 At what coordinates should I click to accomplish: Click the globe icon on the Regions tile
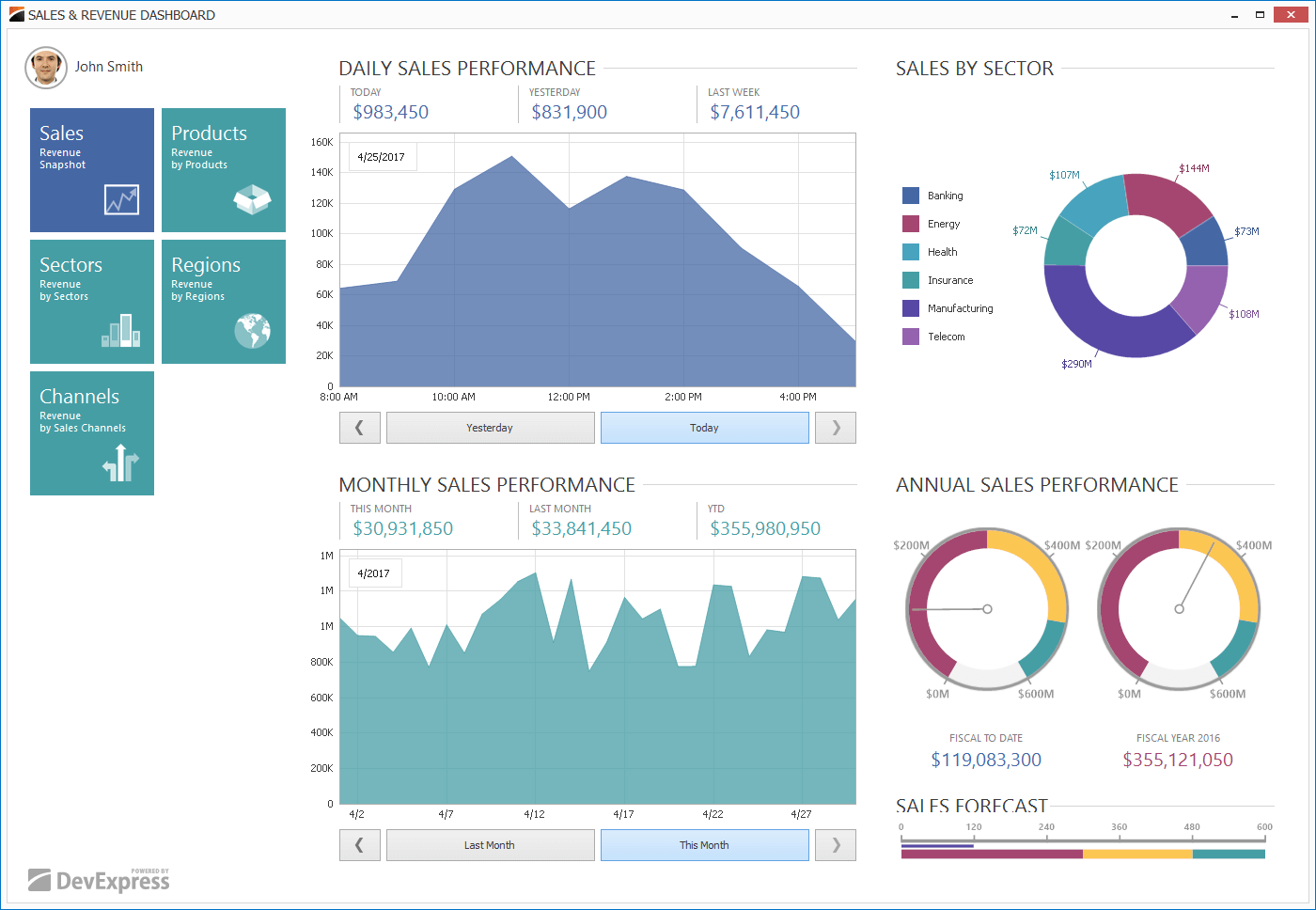[x=252, y=331]
